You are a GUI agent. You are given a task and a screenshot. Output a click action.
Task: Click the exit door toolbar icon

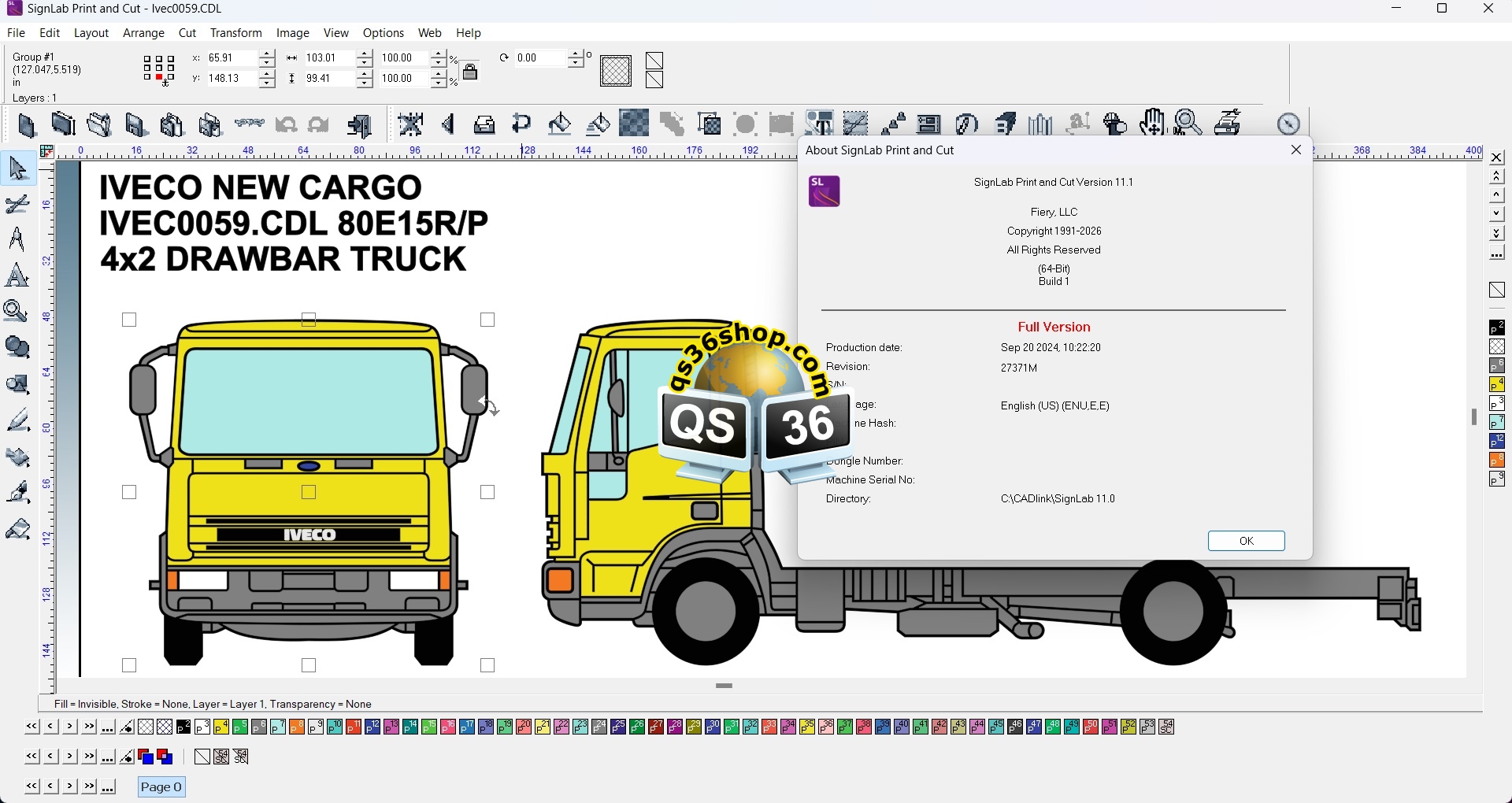(360, 125)
